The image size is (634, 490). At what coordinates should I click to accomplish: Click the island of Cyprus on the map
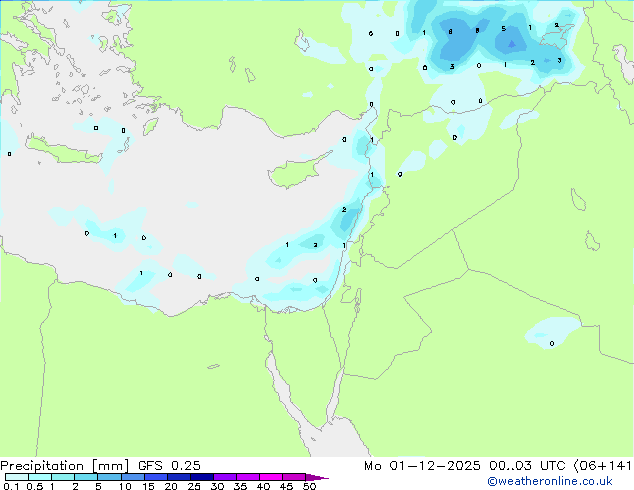coord(295,172)
